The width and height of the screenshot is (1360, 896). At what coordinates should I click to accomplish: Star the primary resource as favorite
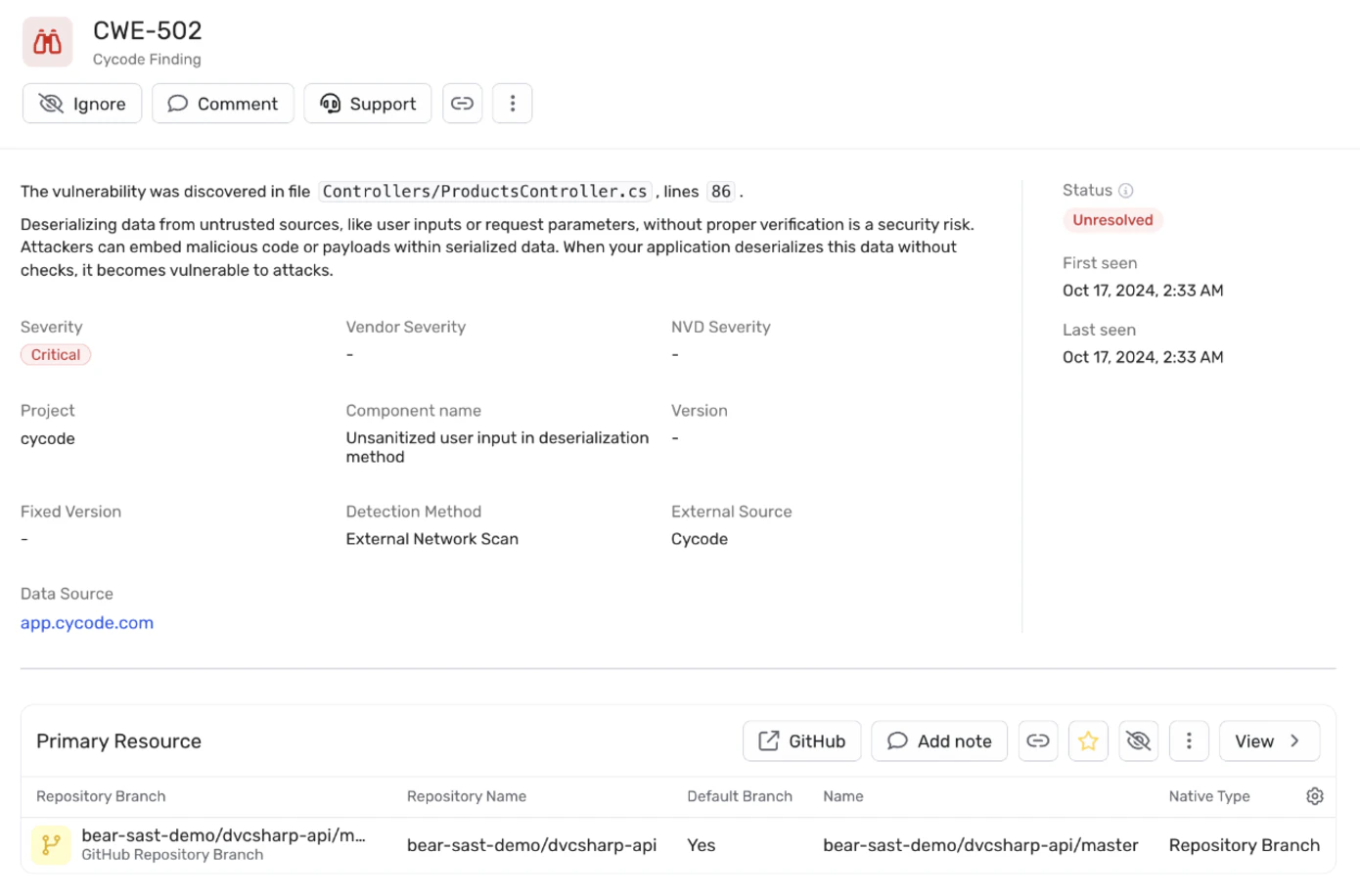(1088, 741)
